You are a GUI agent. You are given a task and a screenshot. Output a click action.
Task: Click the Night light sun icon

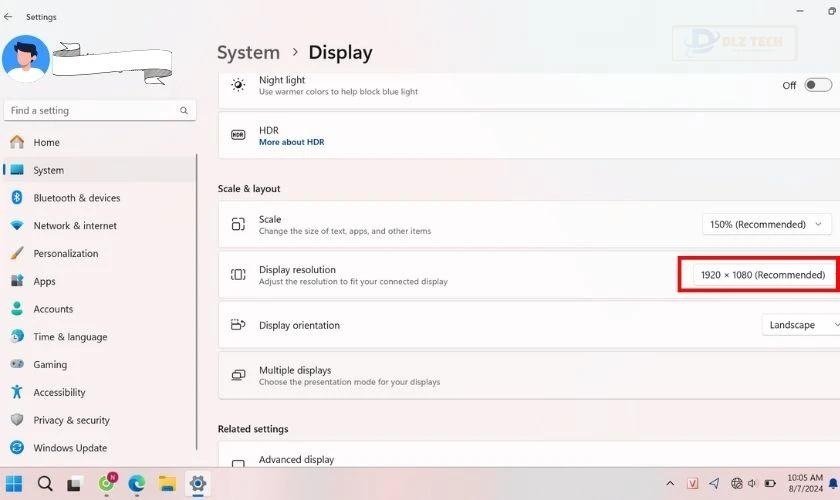pos(238,85)
